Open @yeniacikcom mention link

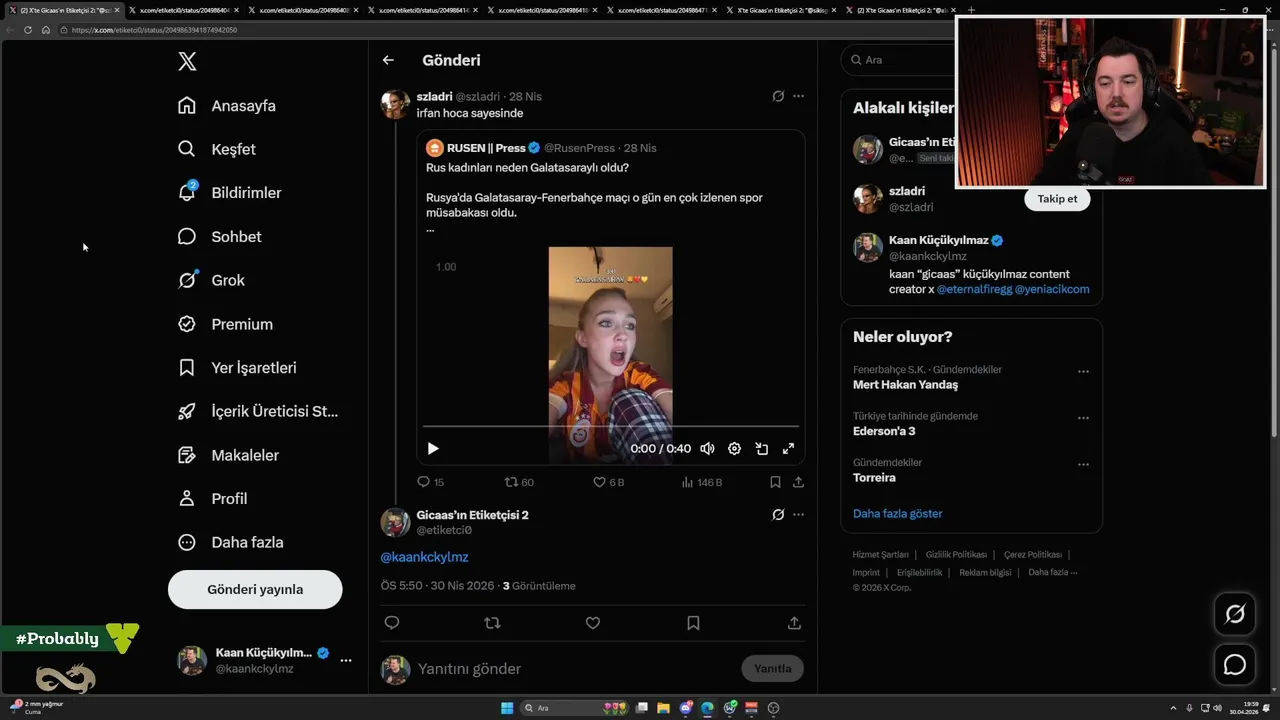[x=1052, y=289]
